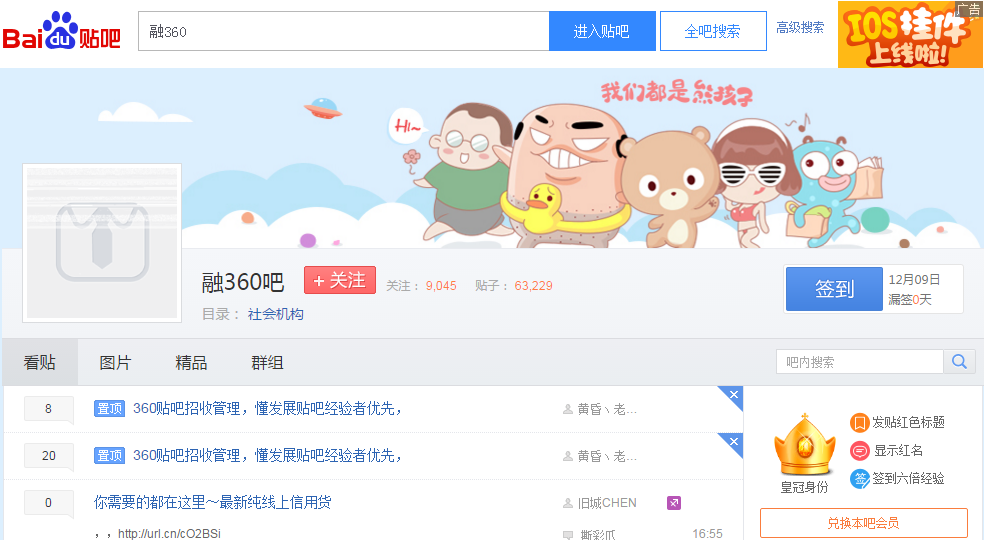Click the first 置顶 pinned tag
The image size is (984, 540).
coord(109,409)
